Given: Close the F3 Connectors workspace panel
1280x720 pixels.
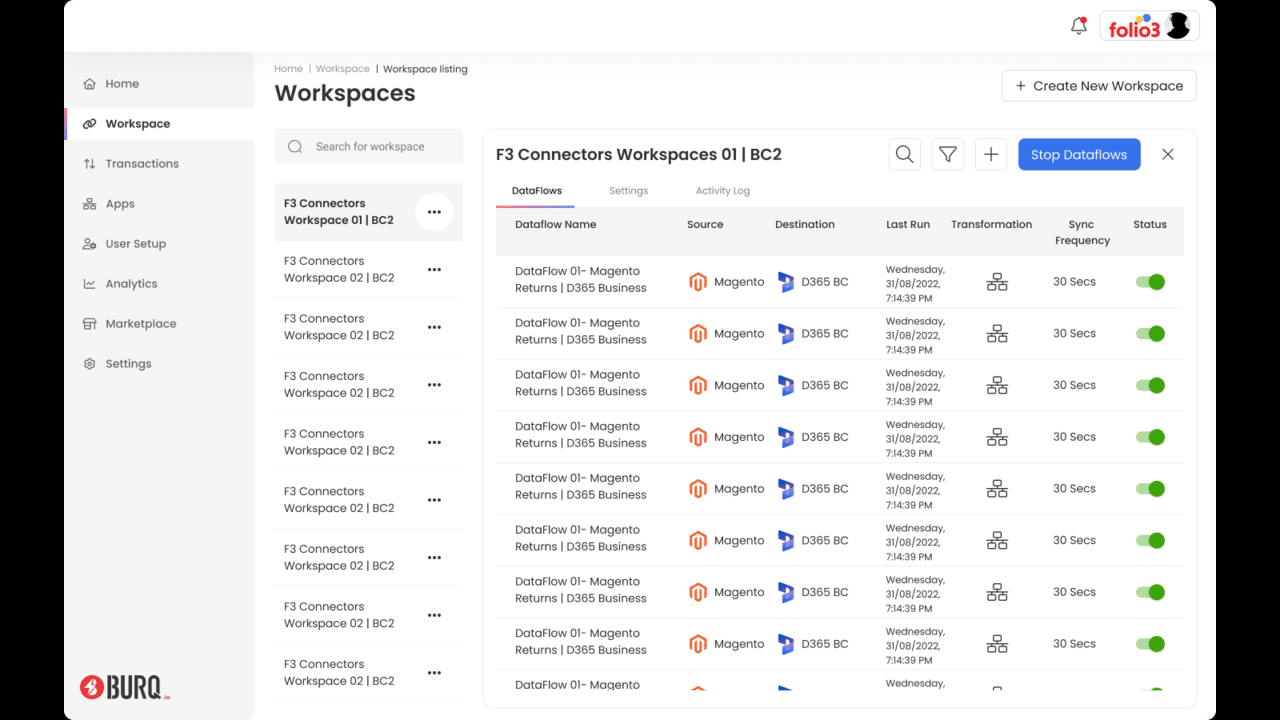Looking at the screenshot, I should (x=1167, y=154).
